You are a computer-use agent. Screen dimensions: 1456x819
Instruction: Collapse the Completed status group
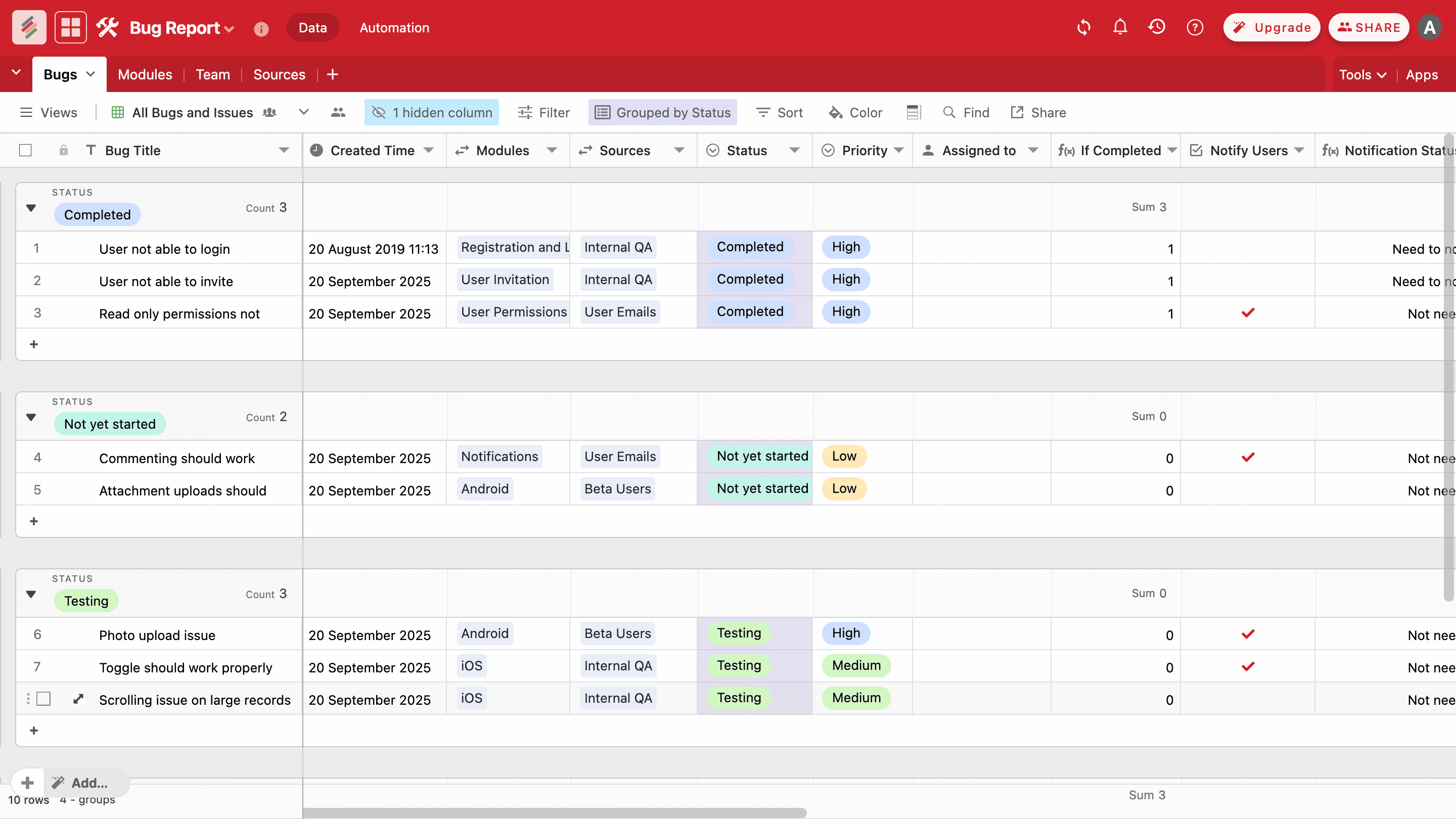click(x=31, y=208)
